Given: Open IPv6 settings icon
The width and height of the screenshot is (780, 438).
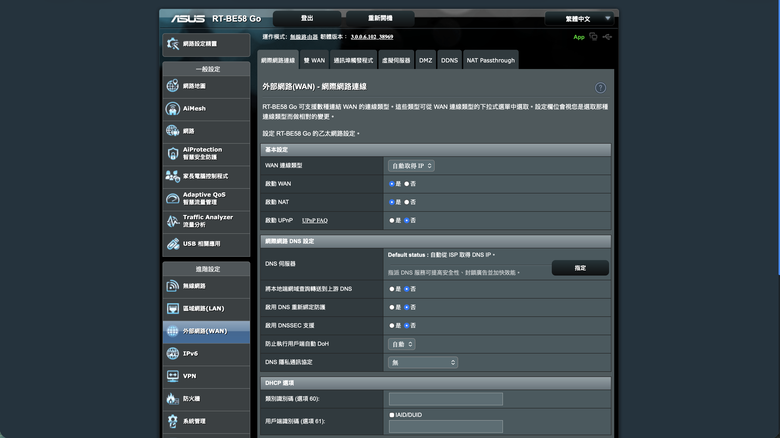Looking at the screenshot, I should 173,353.
